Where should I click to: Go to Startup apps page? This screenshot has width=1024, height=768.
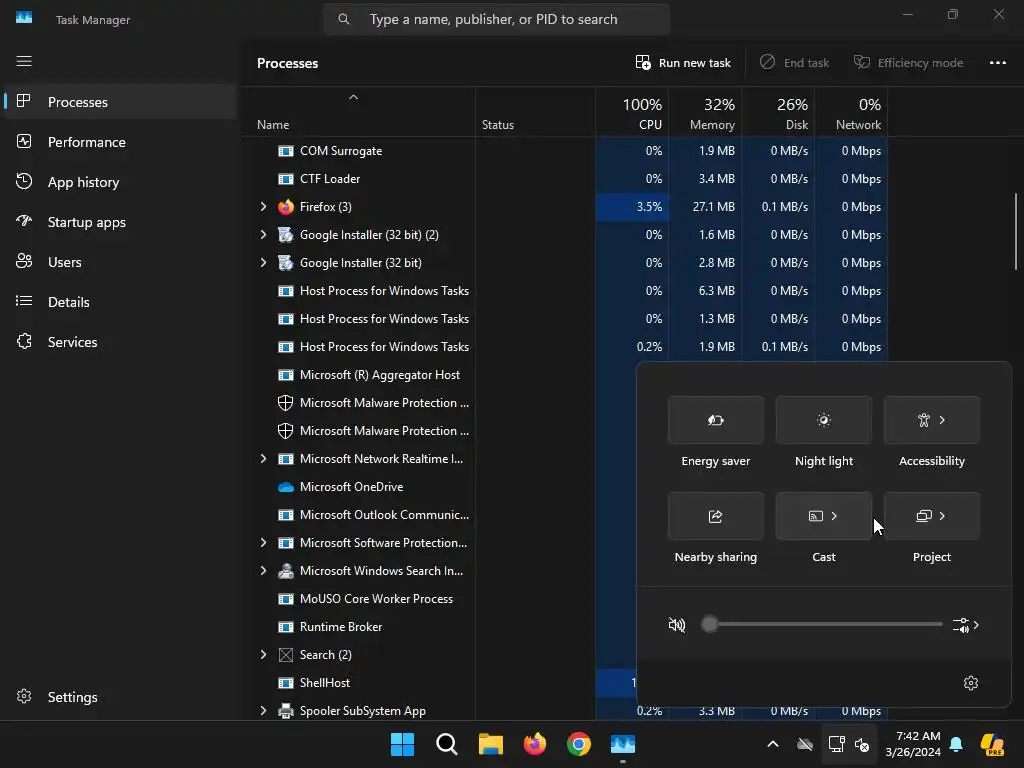coord(120,222)
